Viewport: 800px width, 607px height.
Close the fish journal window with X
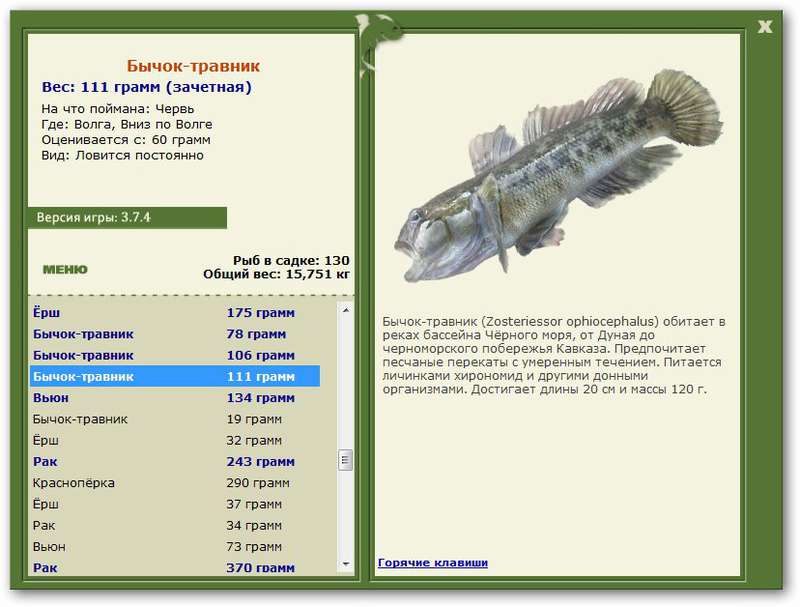pyautogui.click(x=764, y=26)
